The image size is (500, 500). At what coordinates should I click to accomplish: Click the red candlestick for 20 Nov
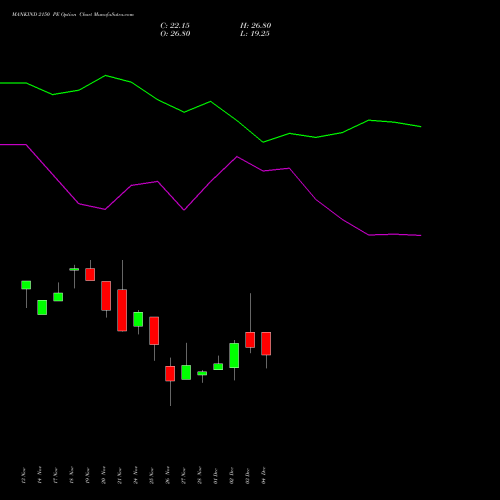coord(106,296)
